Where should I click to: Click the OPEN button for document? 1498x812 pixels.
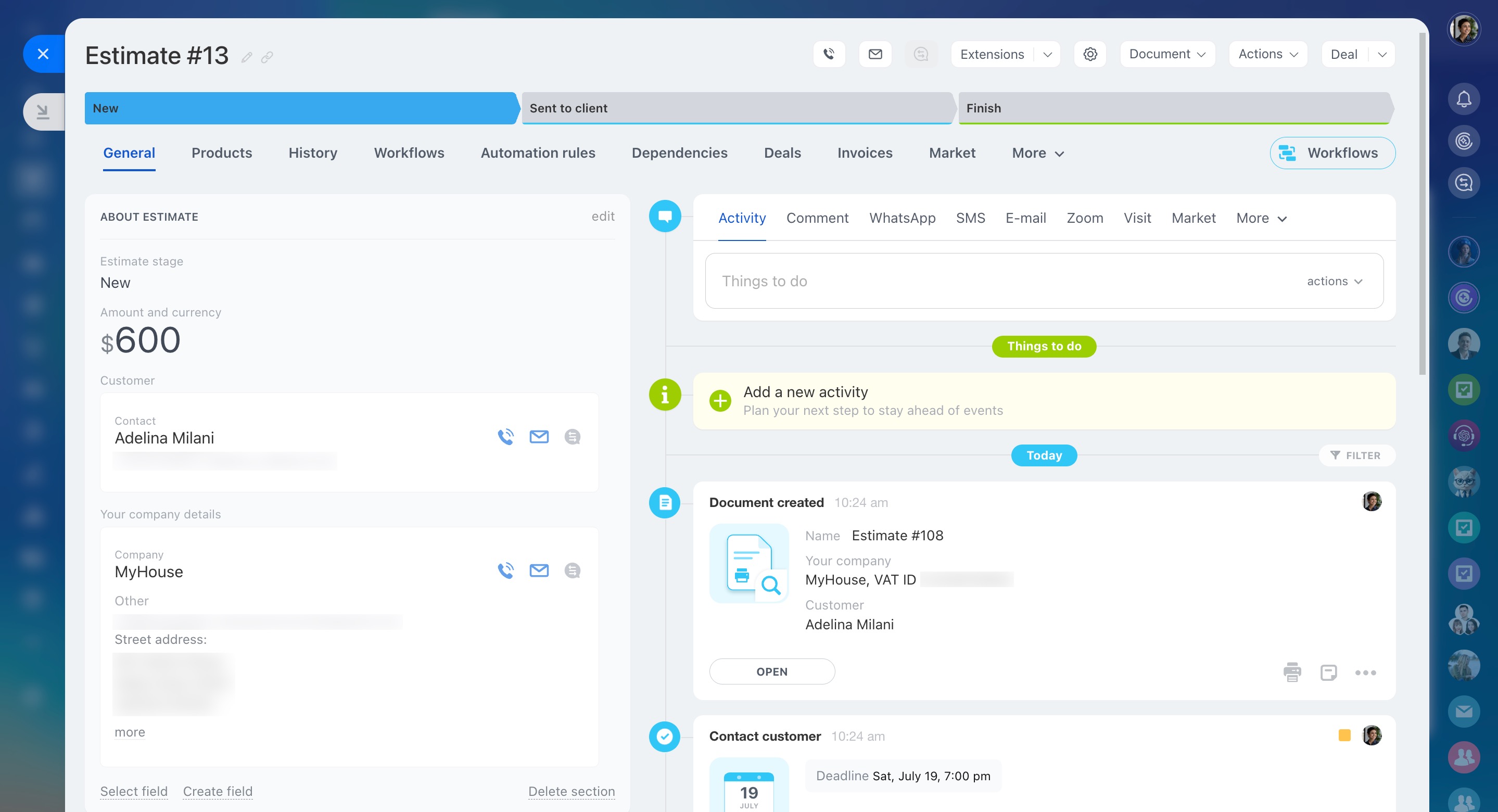[x=772, y=672]
